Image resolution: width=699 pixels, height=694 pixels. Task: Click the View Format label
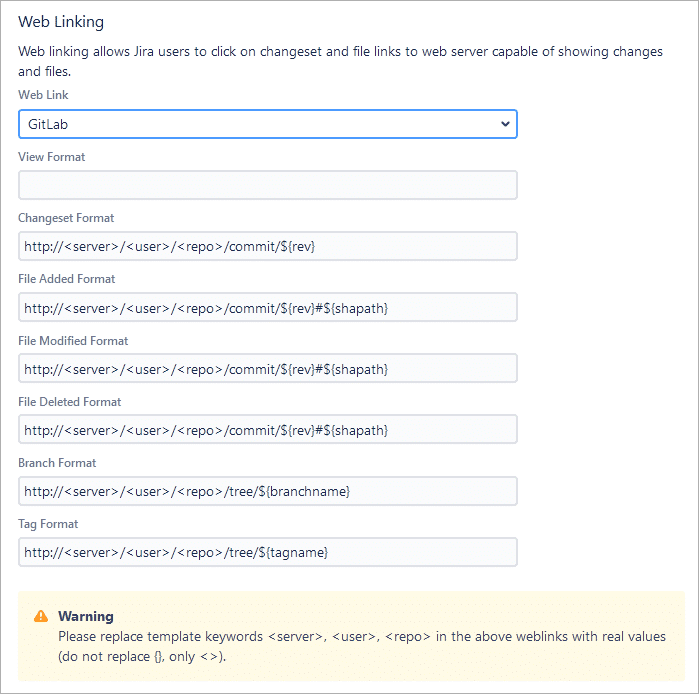point(52,157)
